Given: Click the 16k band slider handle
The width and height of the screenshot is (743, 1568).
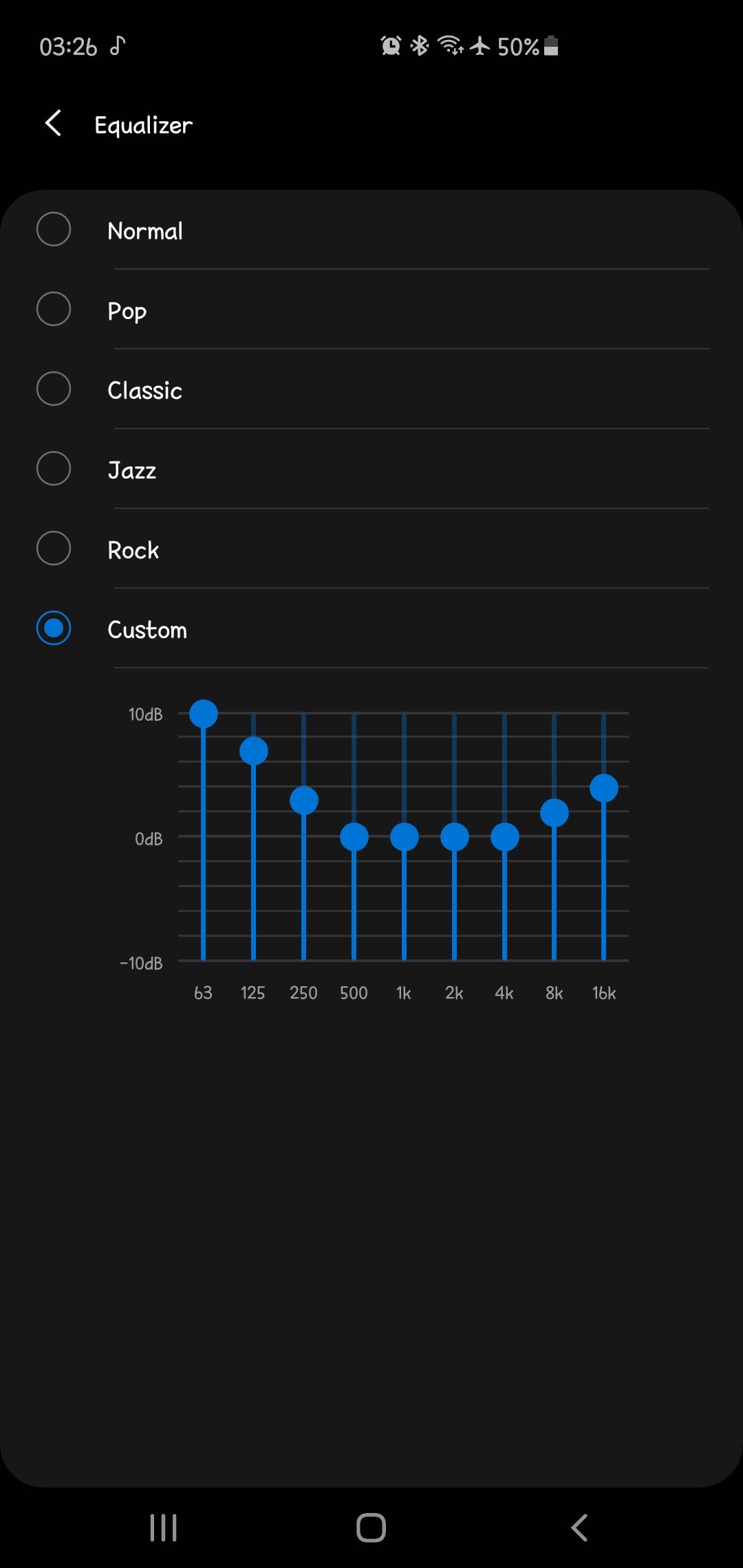Looking at the screenshot, I should [604, 788].
